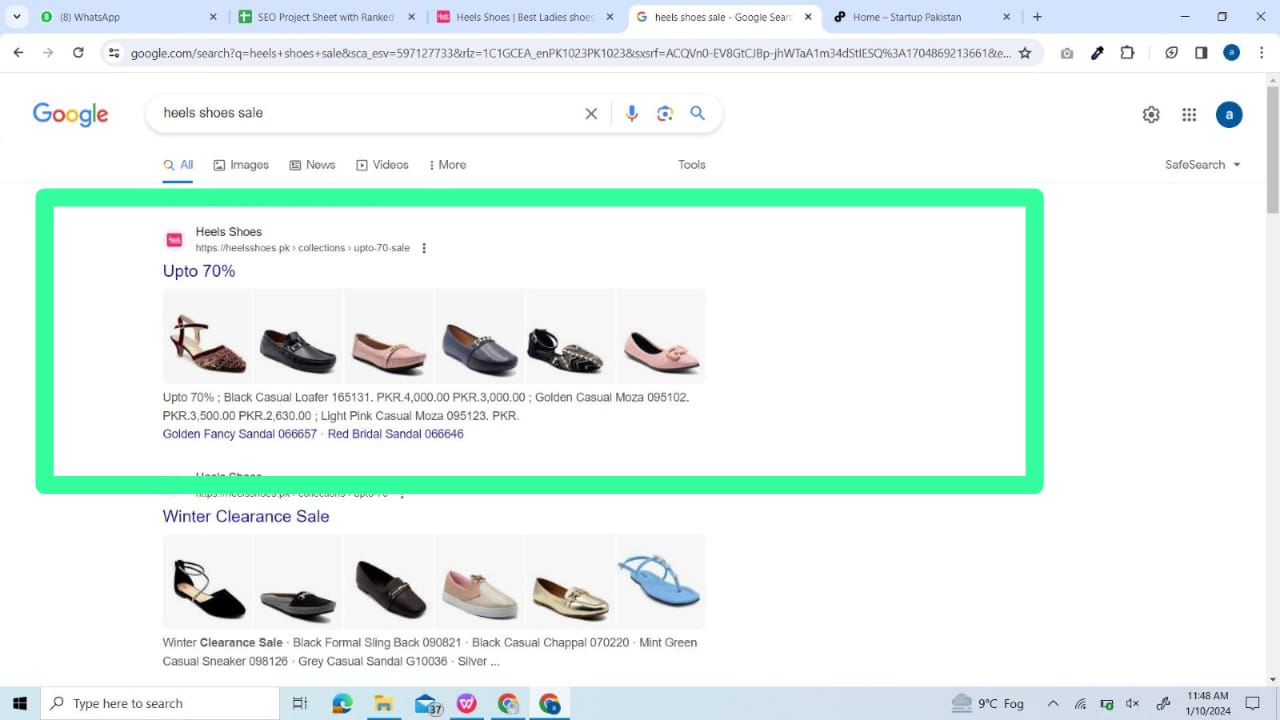This screenshot has height=720, width=1280.
Task: View site information icon in address bar
Action: click(114, 53)
